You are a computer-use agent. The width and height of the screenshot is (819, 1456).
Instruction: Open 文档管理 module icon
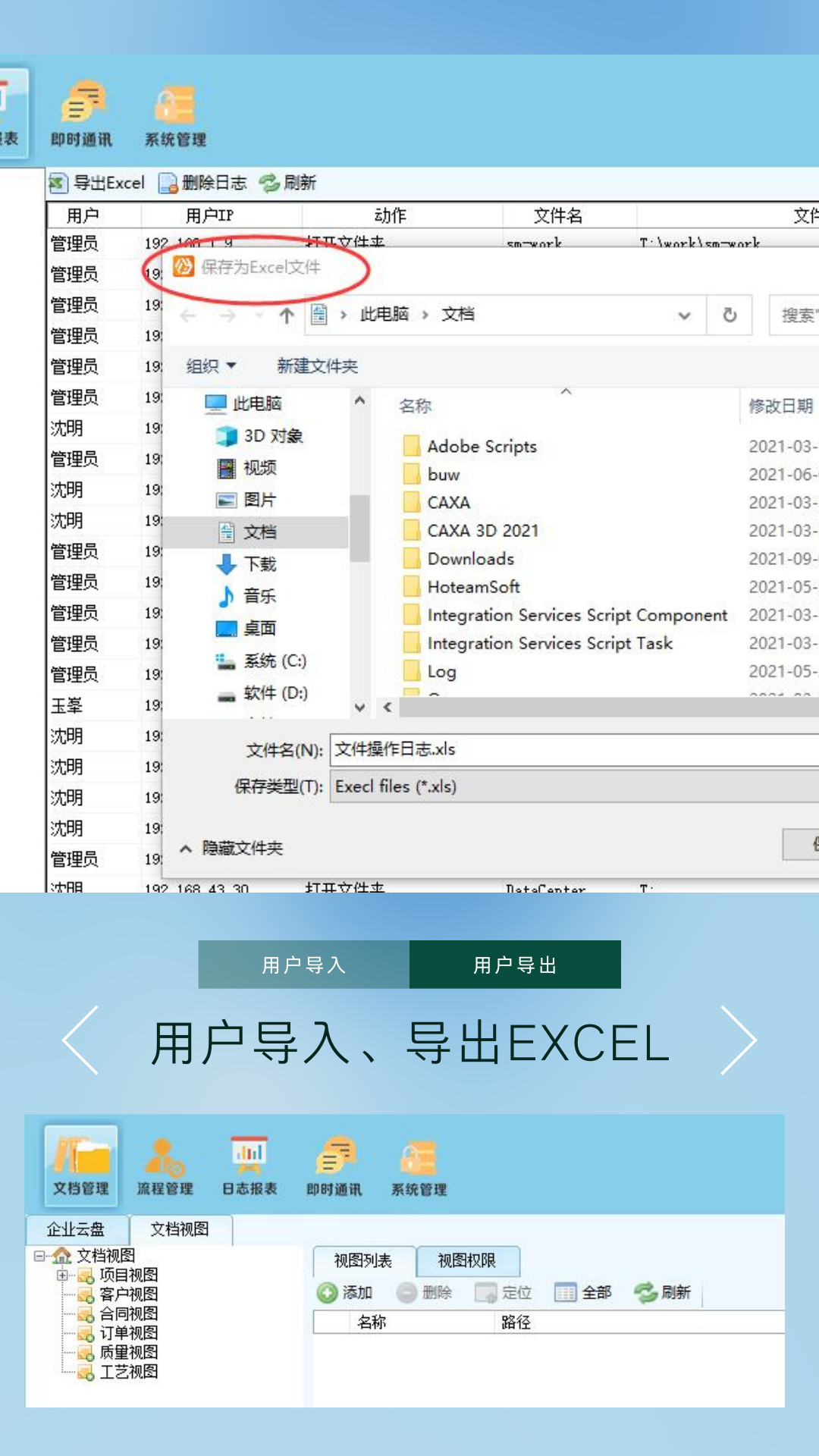point(80,1166)
